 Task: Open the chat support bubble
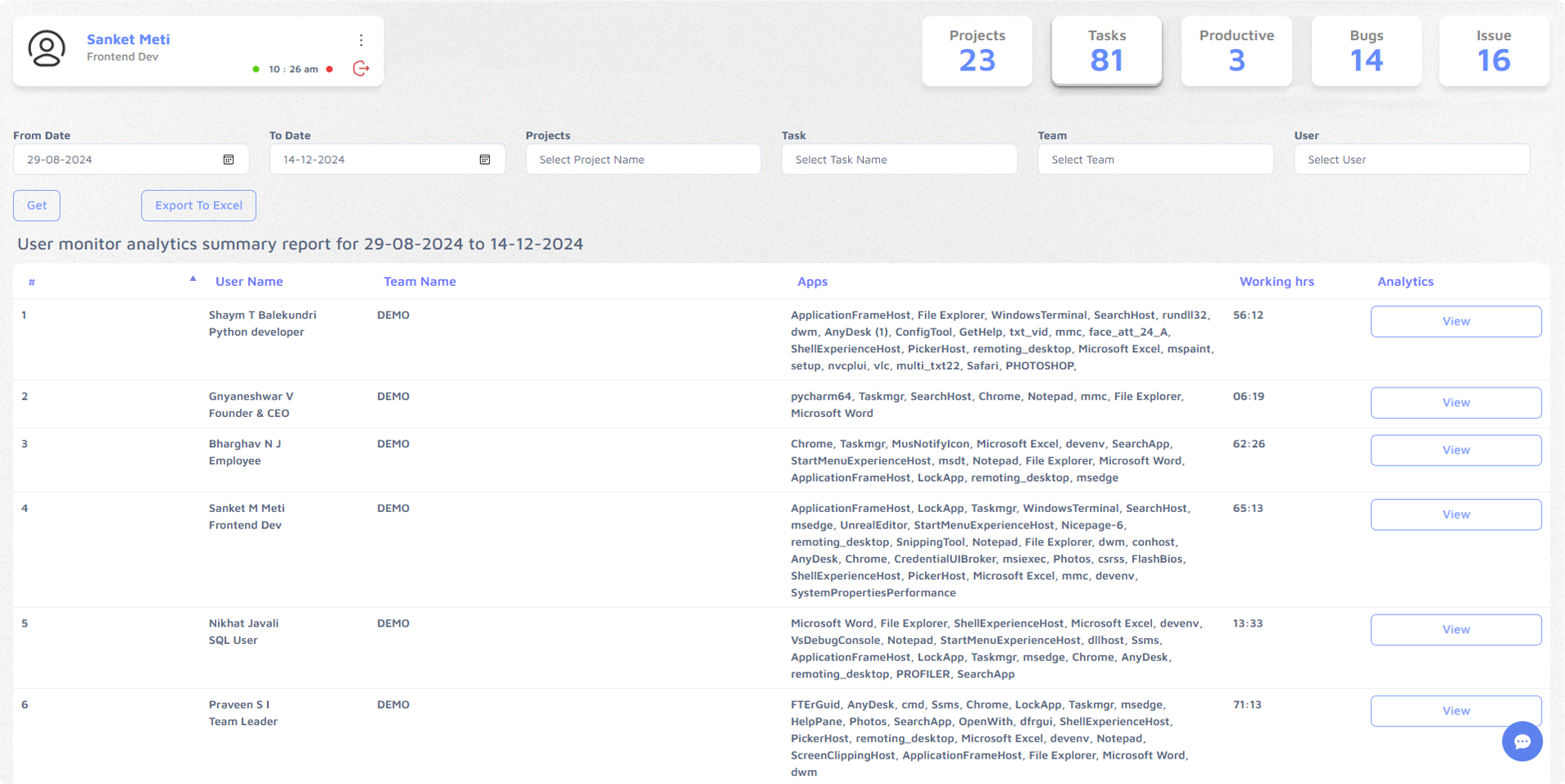coord(1522,741)
